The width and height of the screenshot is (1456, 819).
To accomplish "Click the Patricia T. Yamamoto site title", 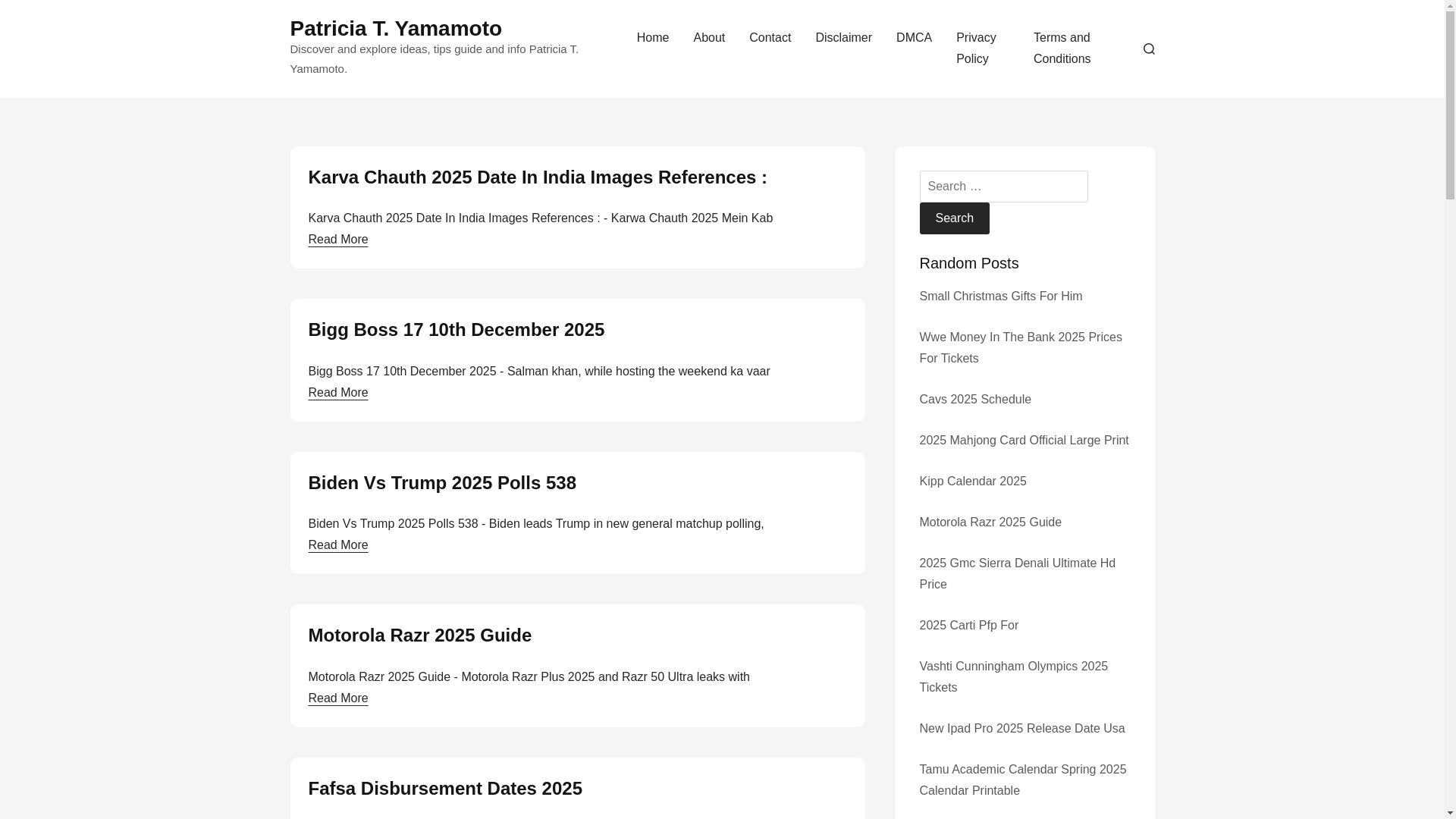I will (395, 28).
